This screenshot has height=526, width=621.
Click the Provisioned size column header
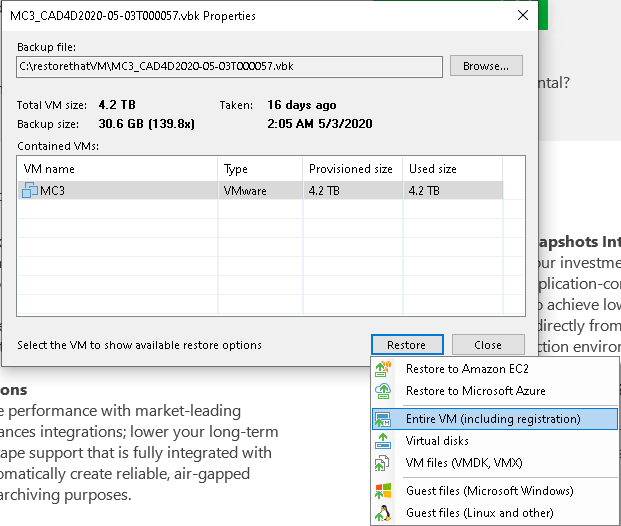352,169
